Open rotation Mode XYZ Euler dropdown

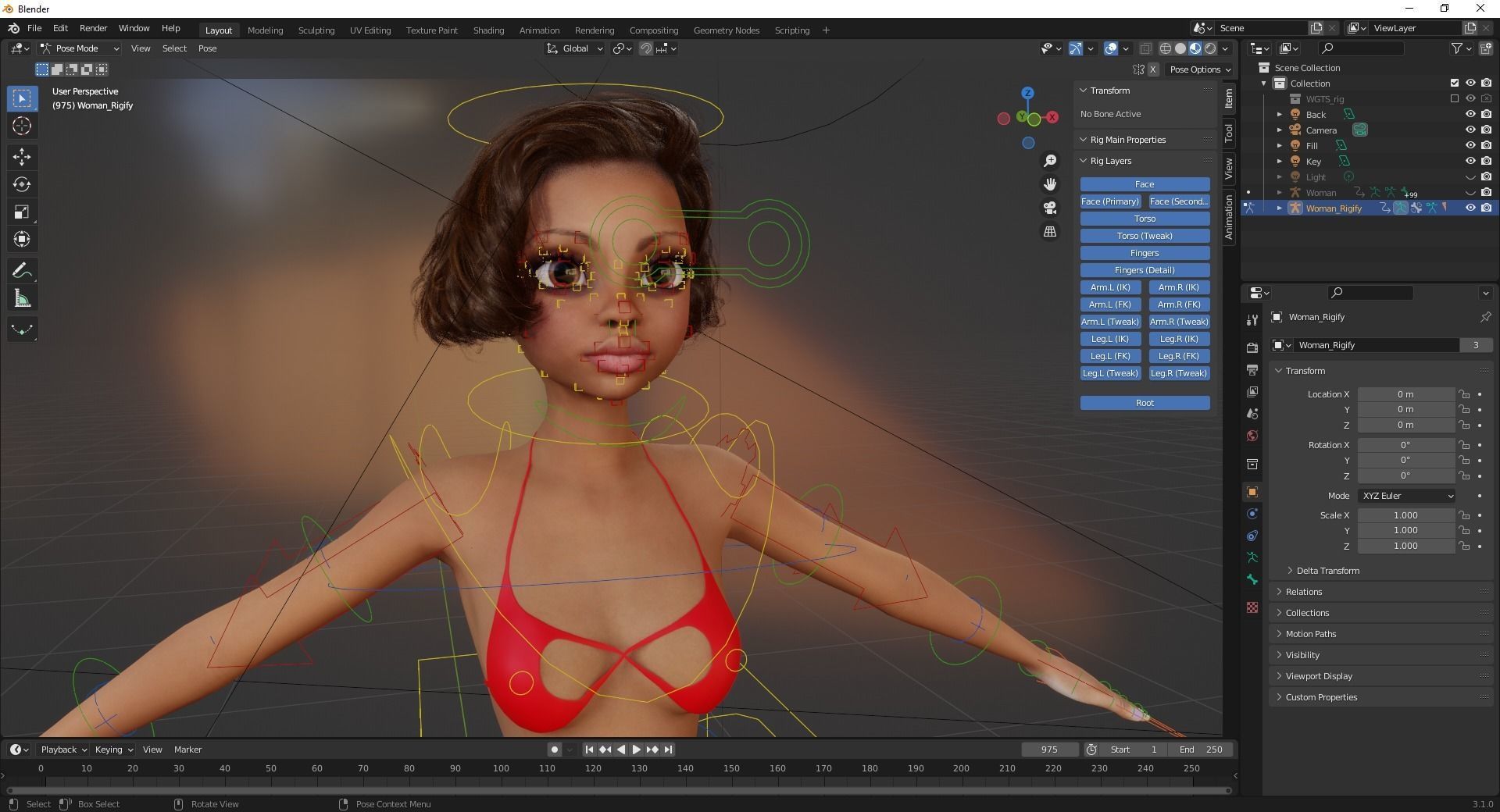pos(1406,496)
